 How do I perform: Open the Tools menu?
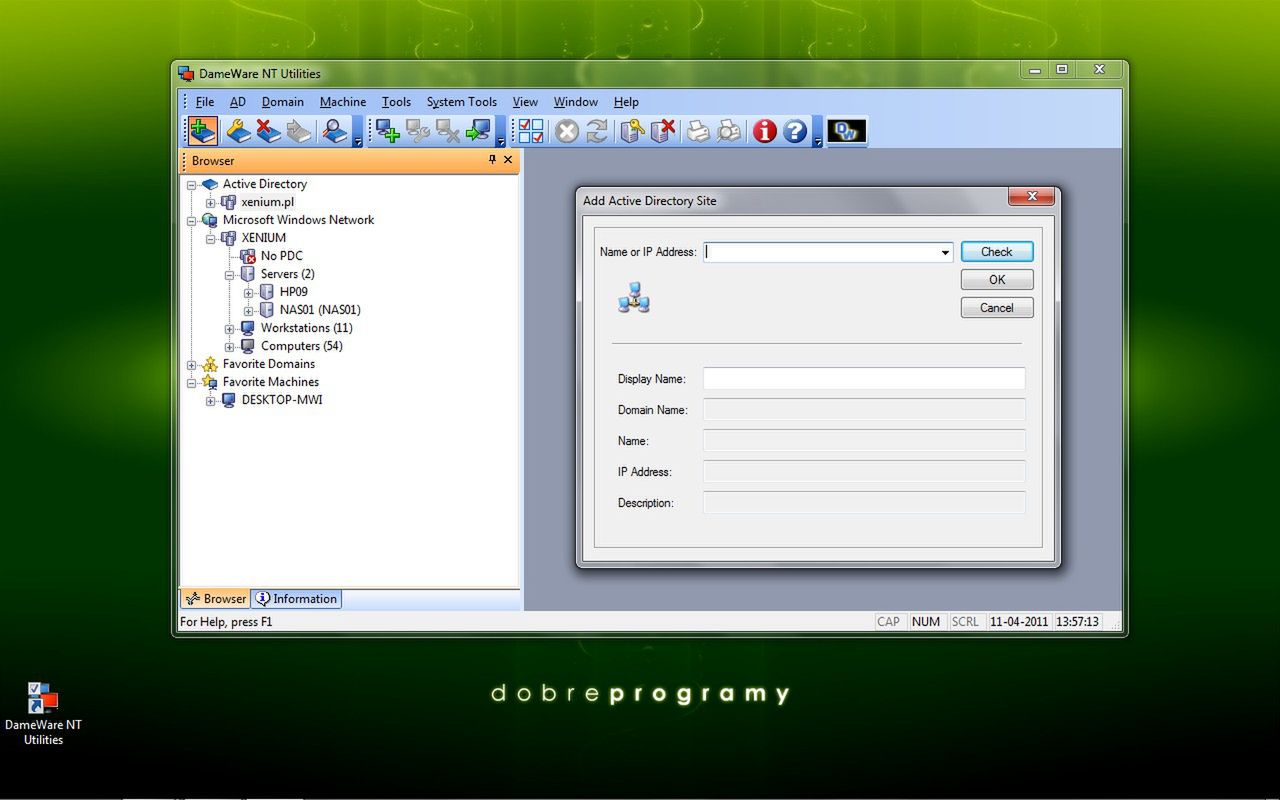pos(397,102)
